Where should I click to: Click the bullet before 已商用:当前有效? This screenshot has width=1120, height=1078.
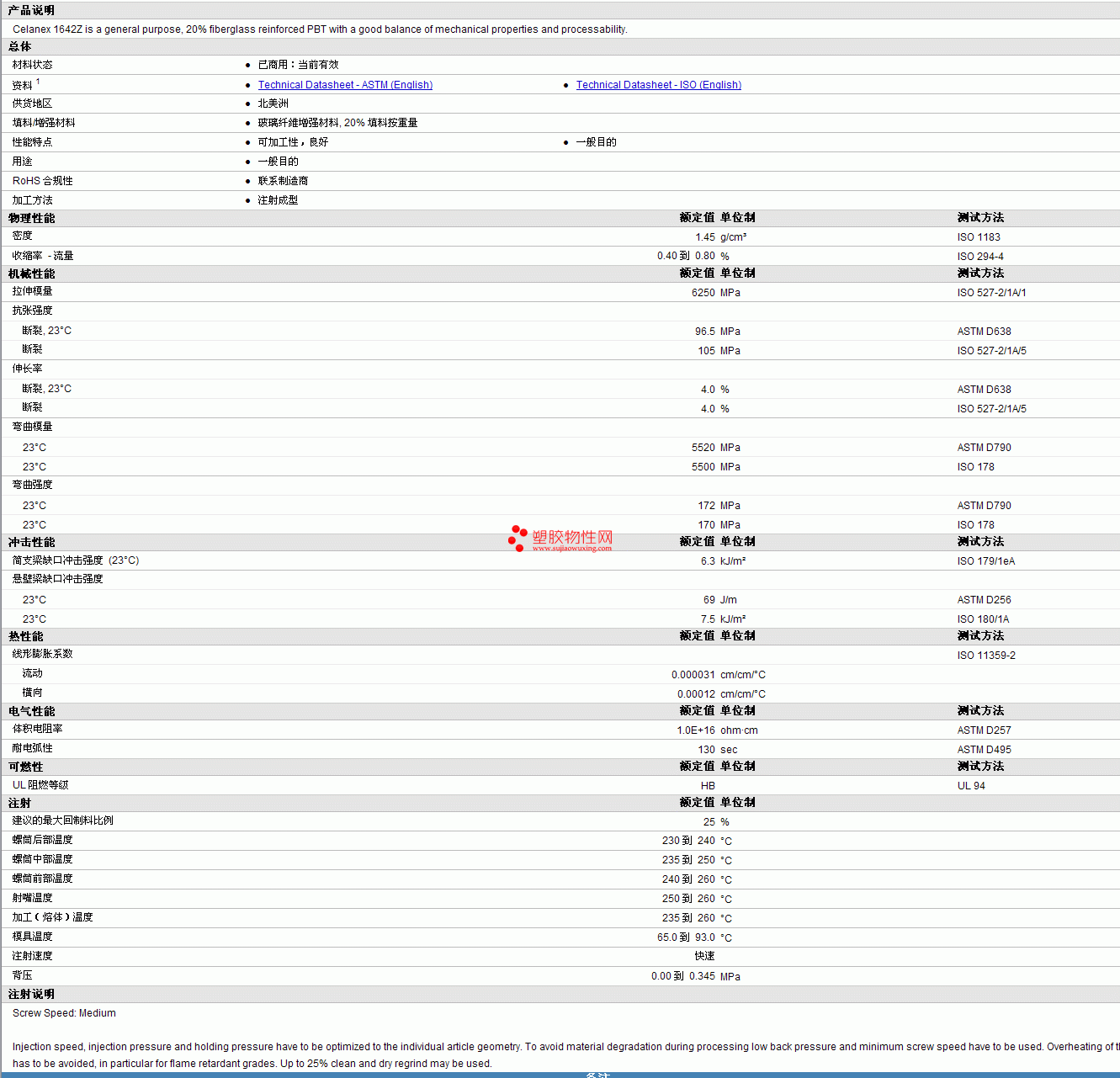(247, 65)
